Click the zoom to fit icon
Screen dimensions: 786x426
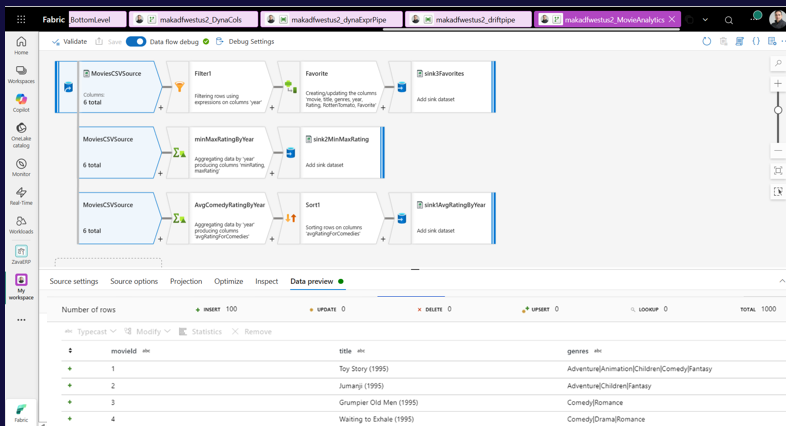(x=778, y=170)
